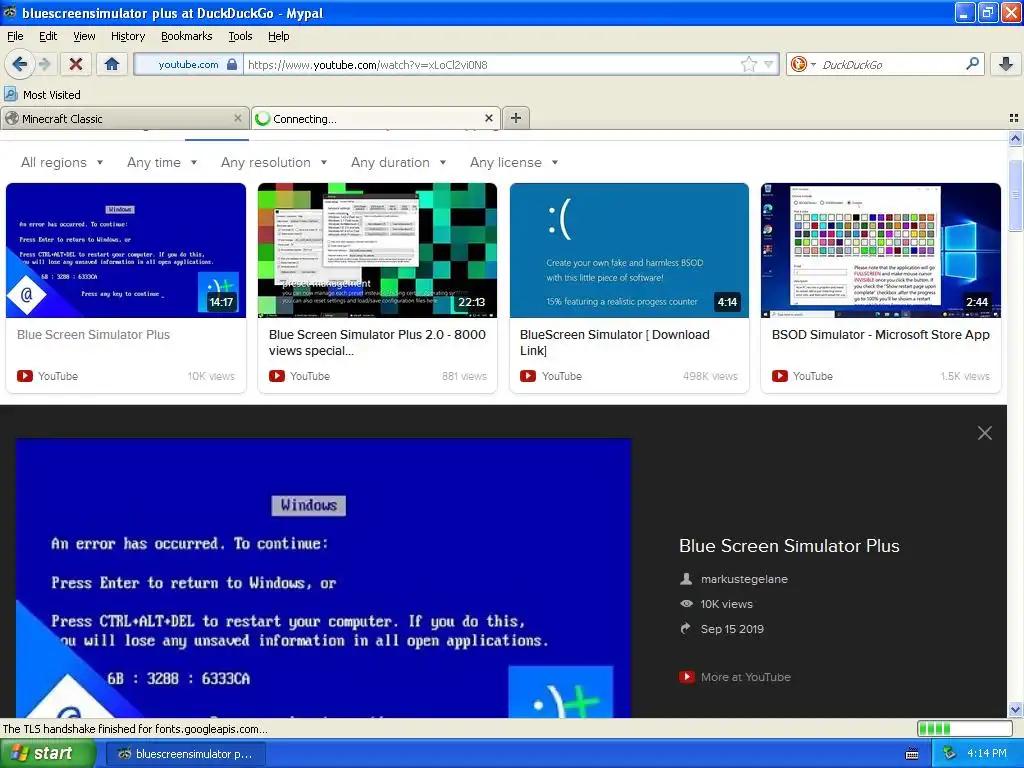1024x768 pixels.
Task: Click YouTube icon on the 1.5K views card
Action: click(780, 376)
